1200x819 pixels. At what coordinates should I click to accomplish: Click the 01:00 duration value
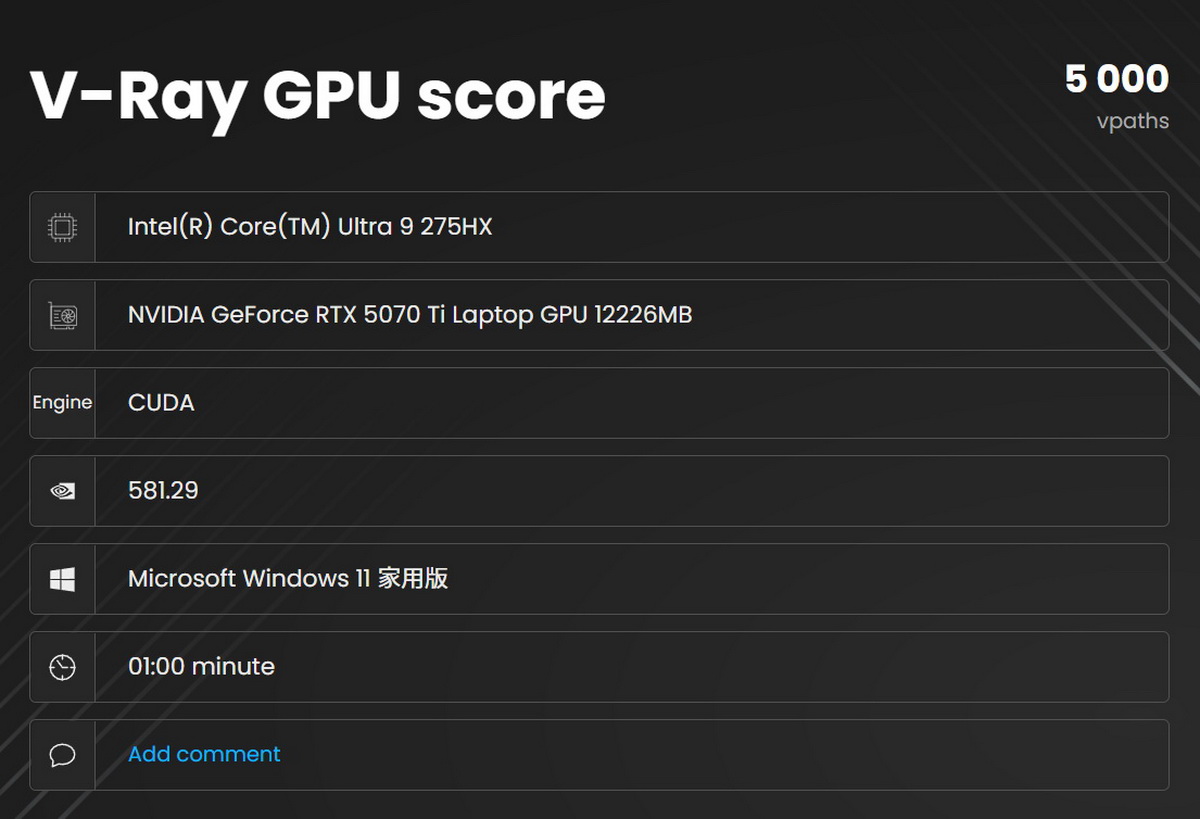[156, 667]
